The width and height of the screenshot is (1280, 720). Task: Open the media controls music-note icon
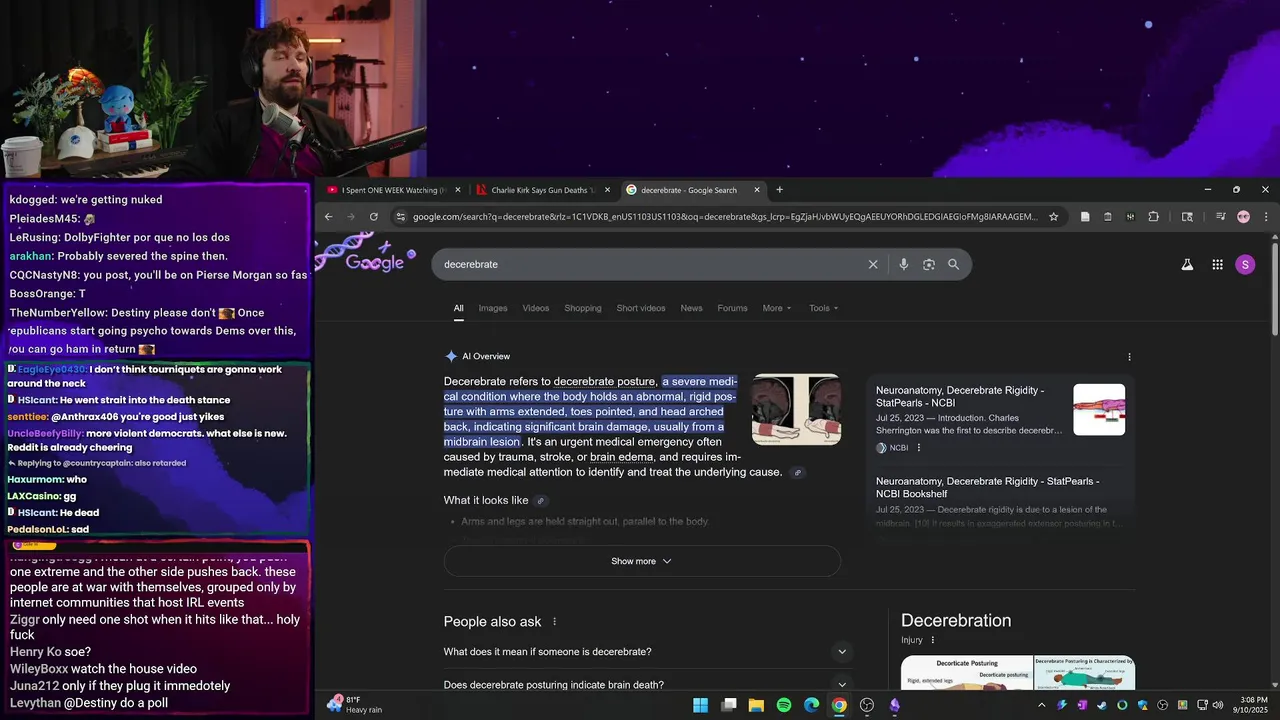pyautogui.click(x=1220, y=216)
